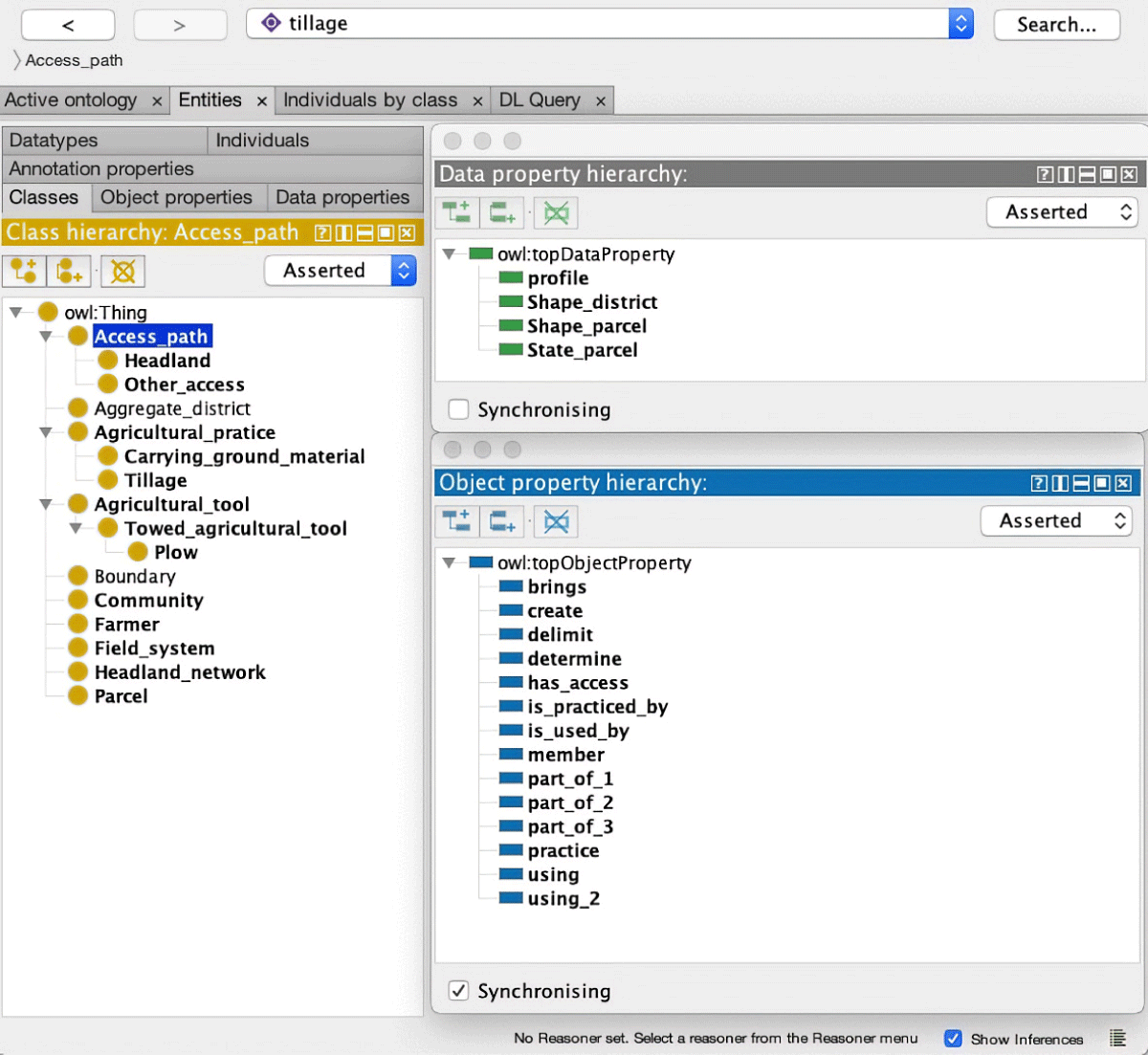This screenshot has height=1055, width=1148.
Task: Switch to the DL Query tab
Action: click(540, 100)
